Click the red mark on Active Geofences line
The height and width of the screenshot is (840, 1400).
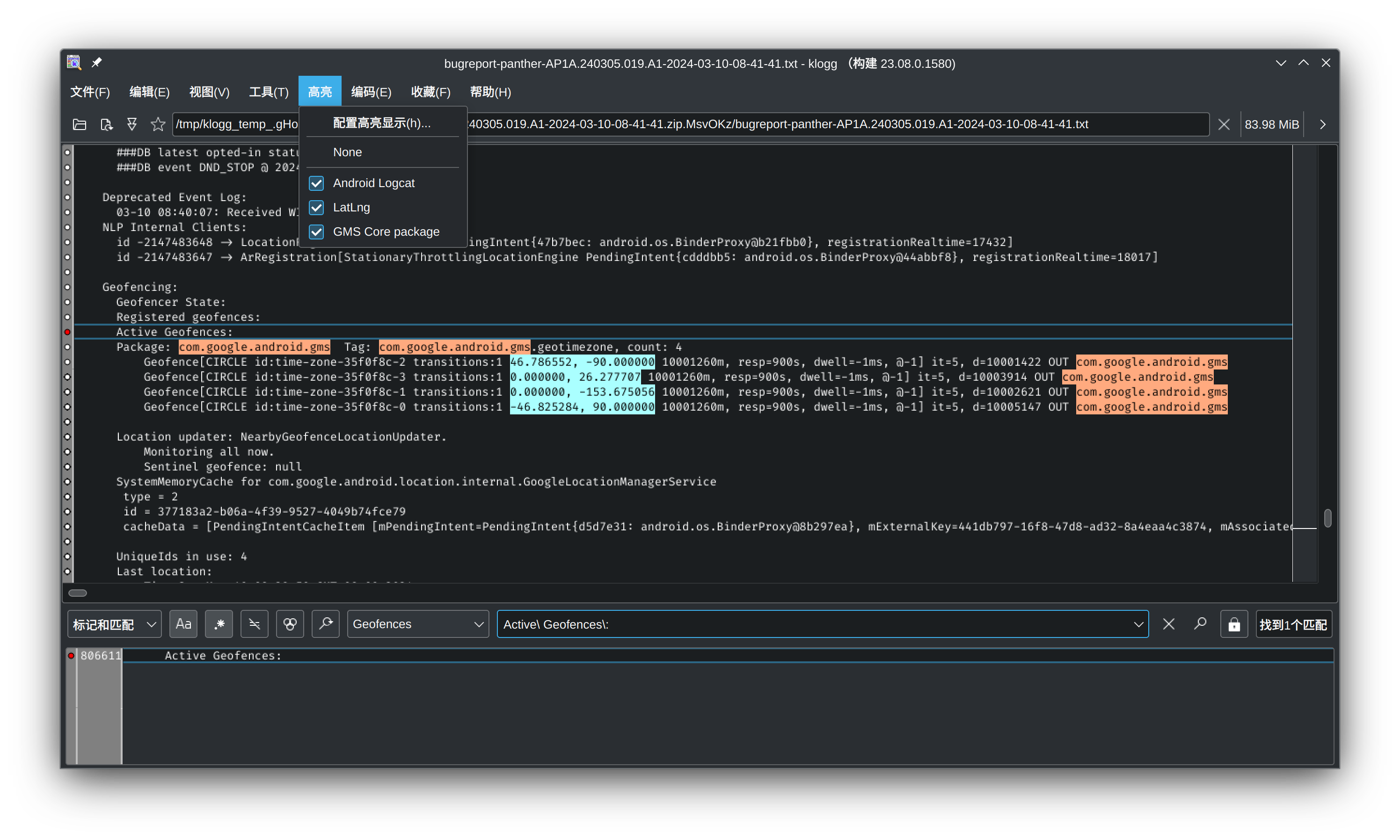(x=67, y=332)
